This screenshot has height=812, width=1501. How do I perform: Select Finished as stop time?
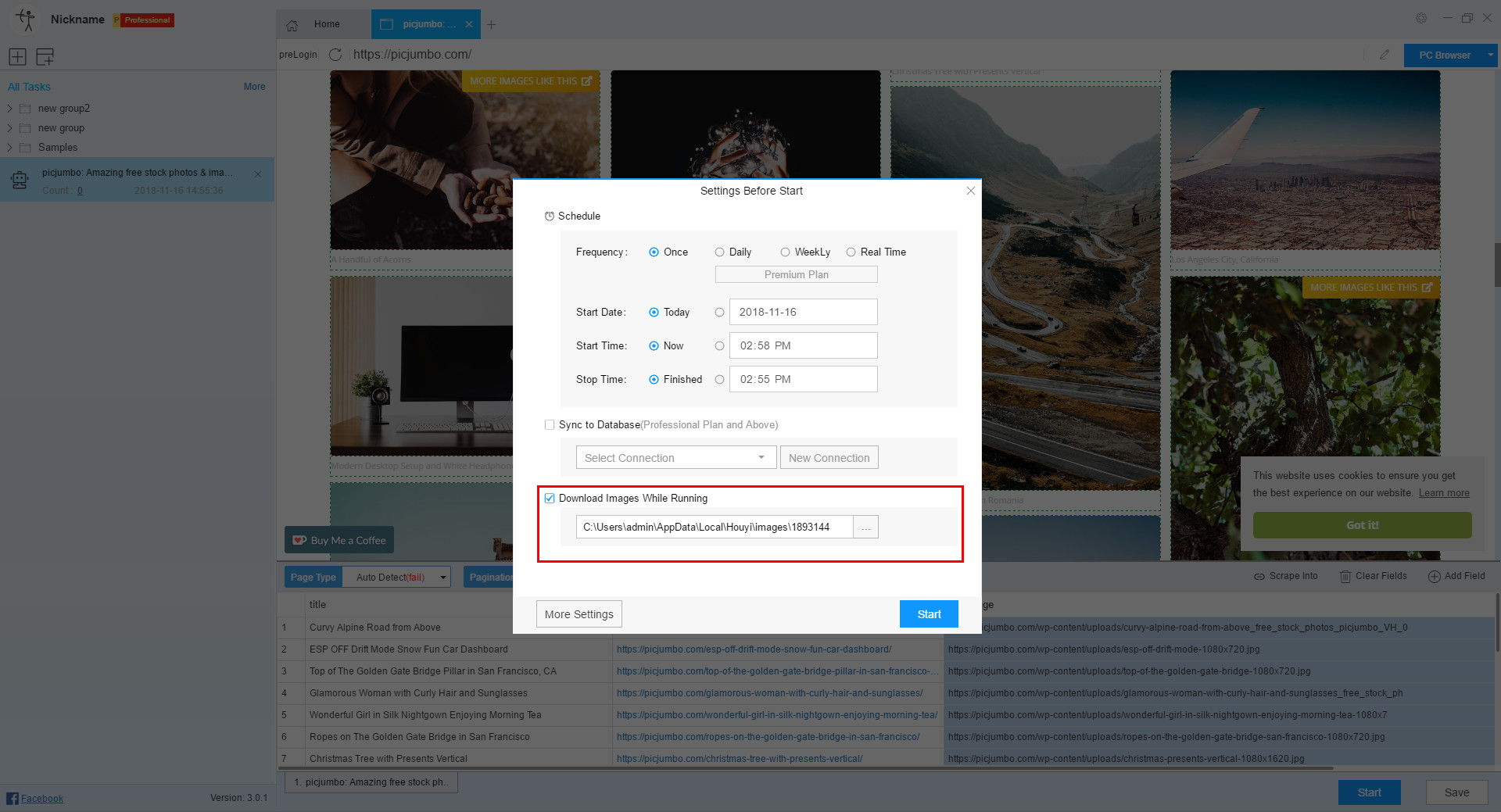tap(654, 380)
